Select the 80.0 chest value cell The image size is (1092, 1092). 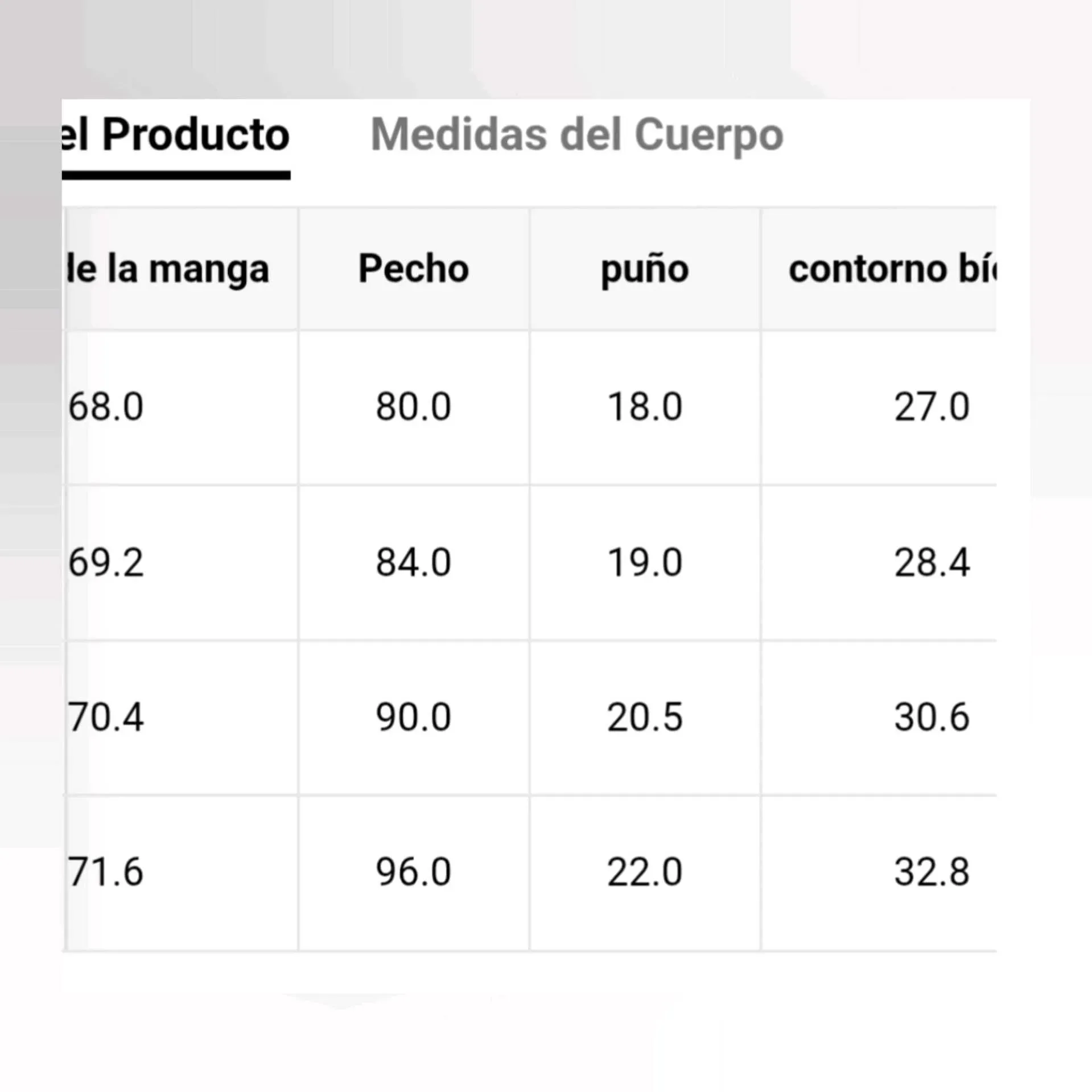click(414, 407)
